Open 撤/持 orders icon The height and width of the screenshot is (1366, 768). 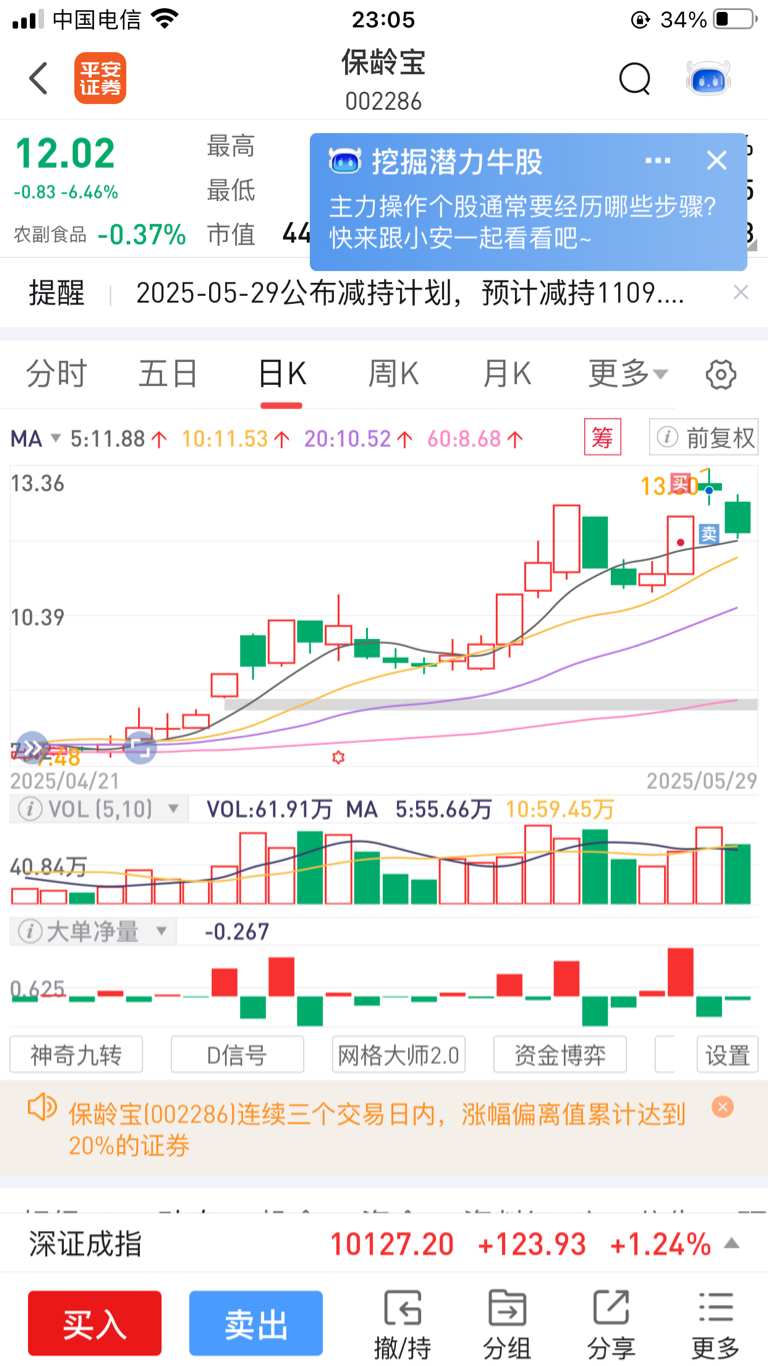(x=402, y=1324)
